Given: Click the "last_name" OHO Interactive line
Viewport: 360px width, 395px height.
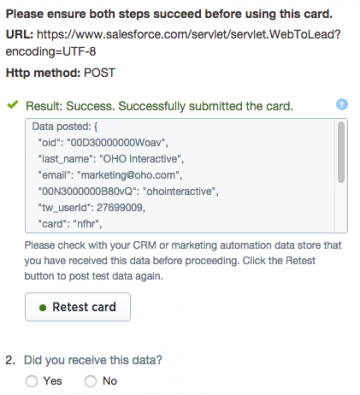Looking at the screenshot, I should (111, 159).
